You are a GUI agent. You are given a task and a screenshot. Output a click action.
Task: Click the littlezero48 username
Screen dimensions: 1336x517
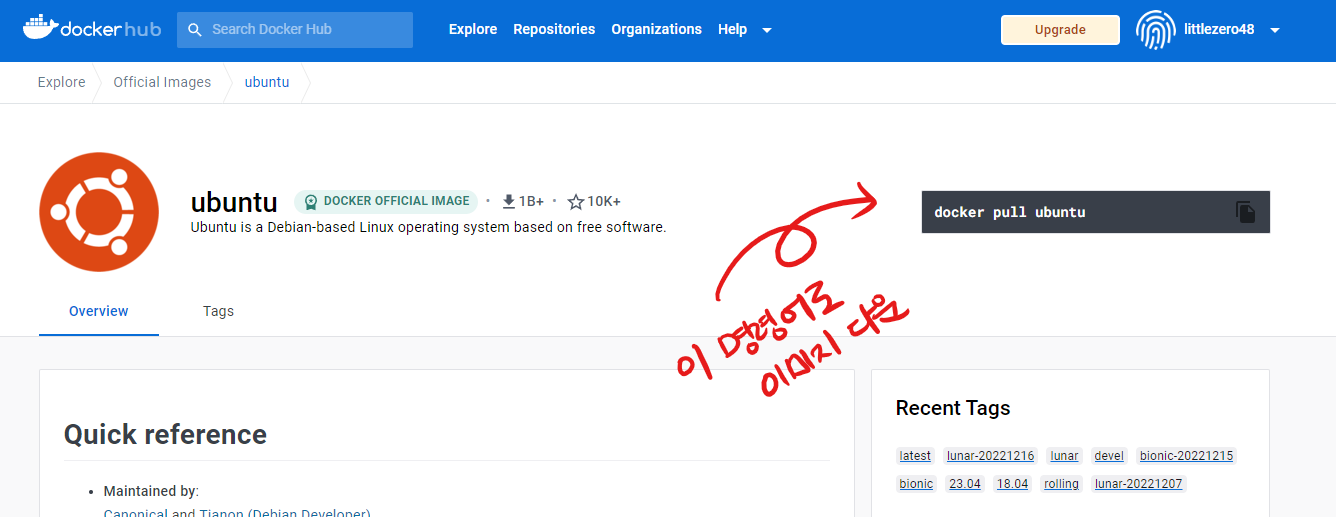pyautogui.click(x=1218, y=30)
